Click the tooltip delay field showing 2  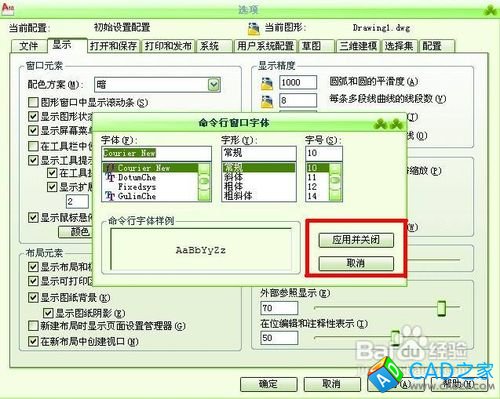77,201
